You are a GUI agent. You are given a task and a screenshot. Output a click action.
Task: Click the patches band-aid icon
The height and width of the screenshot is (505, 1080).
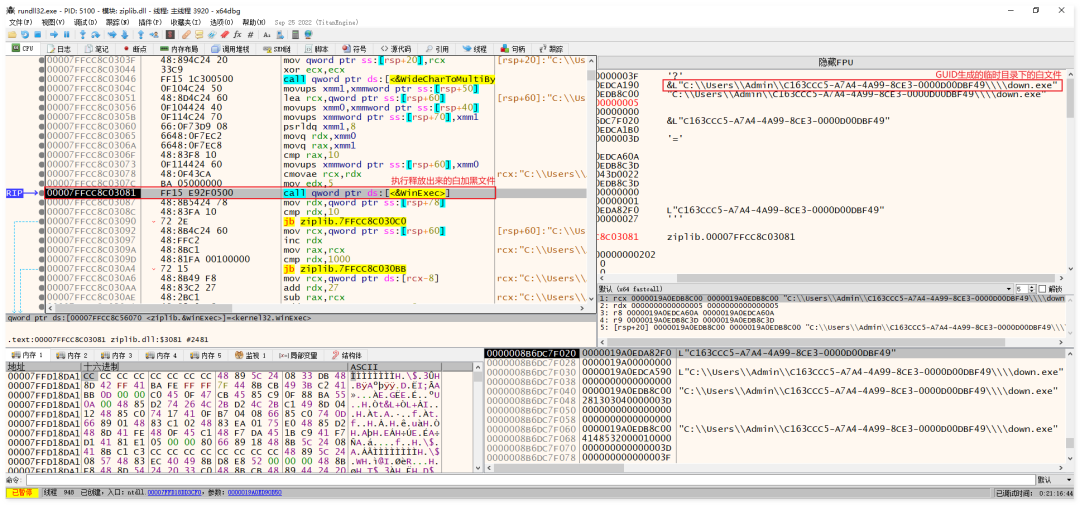pyautogui.click(x=187, y=34)
